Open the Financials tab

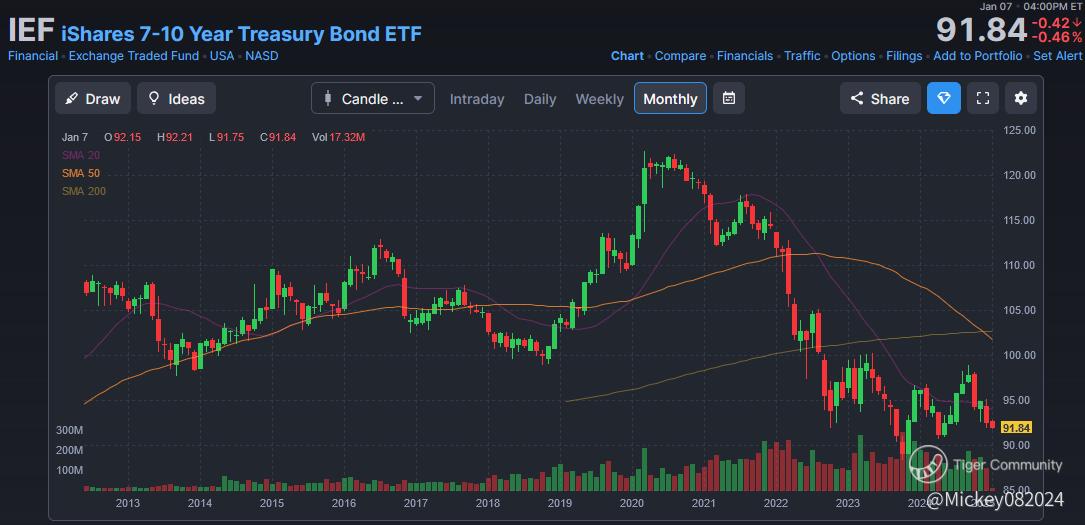745,56
